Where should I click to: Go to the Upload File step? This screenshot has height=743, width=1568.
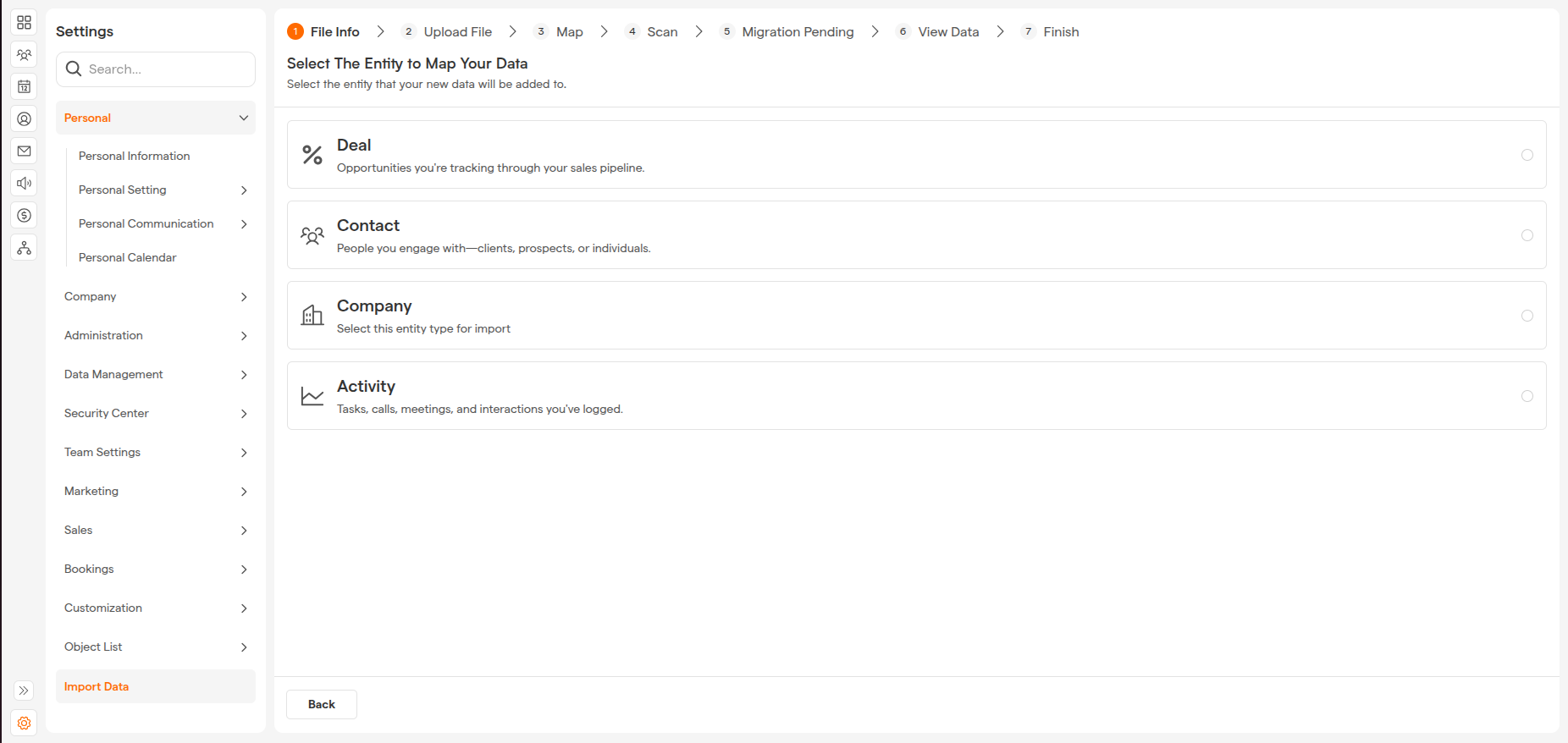click(x=456, y=32)
